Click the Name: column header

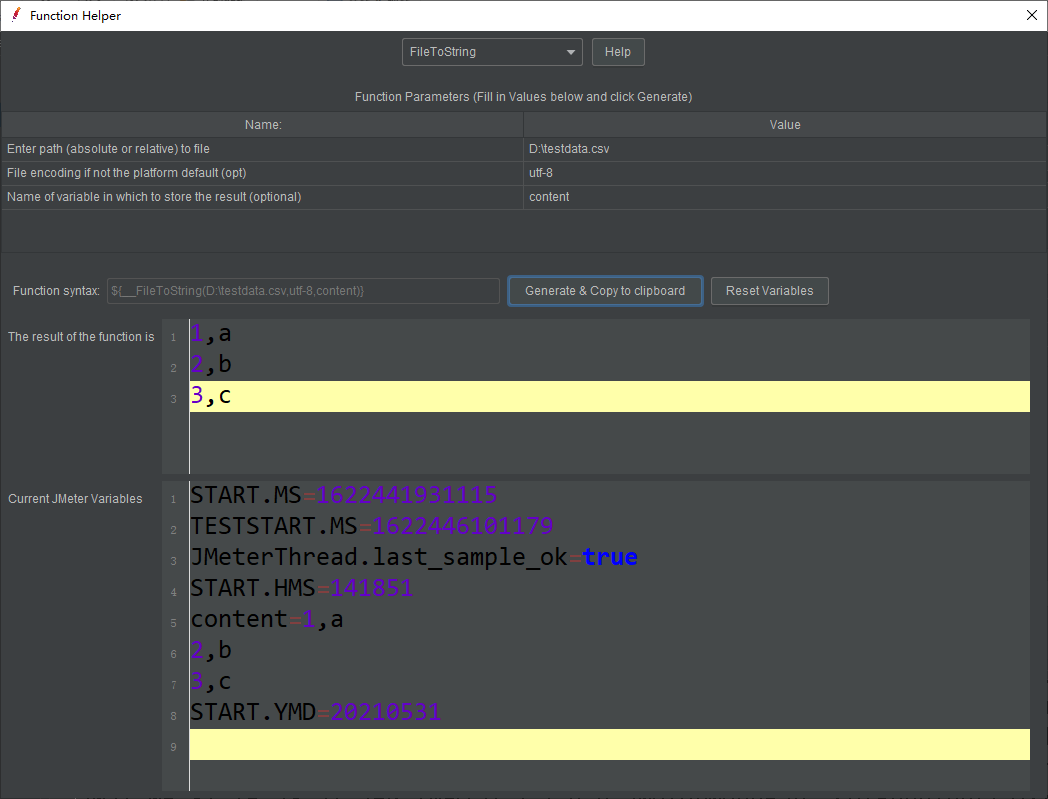[x=263, y=125]
